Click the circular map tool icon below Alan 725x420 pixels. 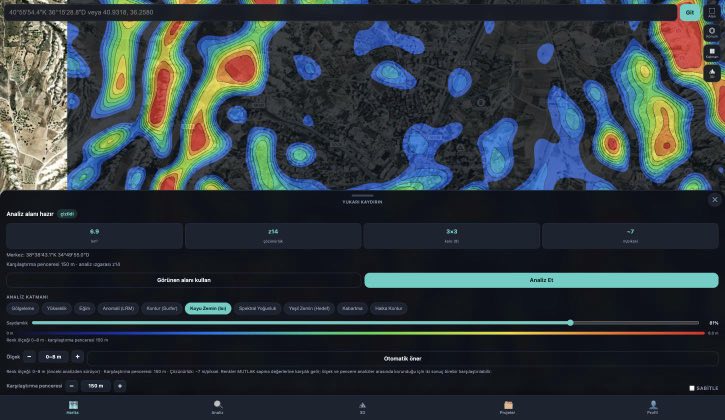(712, 32)
